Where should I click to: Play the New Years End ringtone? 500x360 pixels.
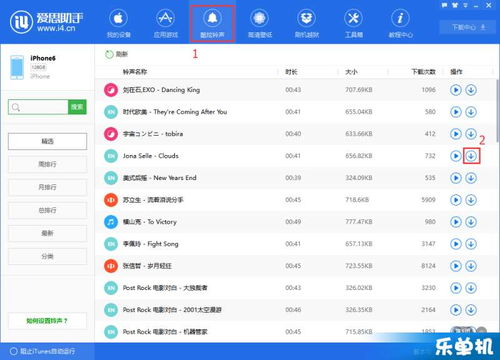(456, 178)
